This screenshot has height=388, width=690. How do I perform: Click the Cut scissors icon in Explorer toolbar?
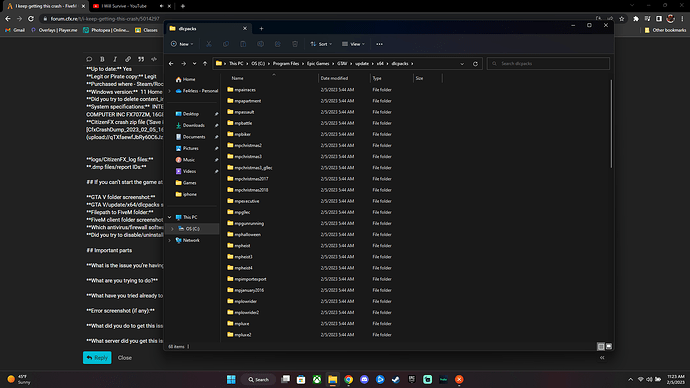pos(209,44)
